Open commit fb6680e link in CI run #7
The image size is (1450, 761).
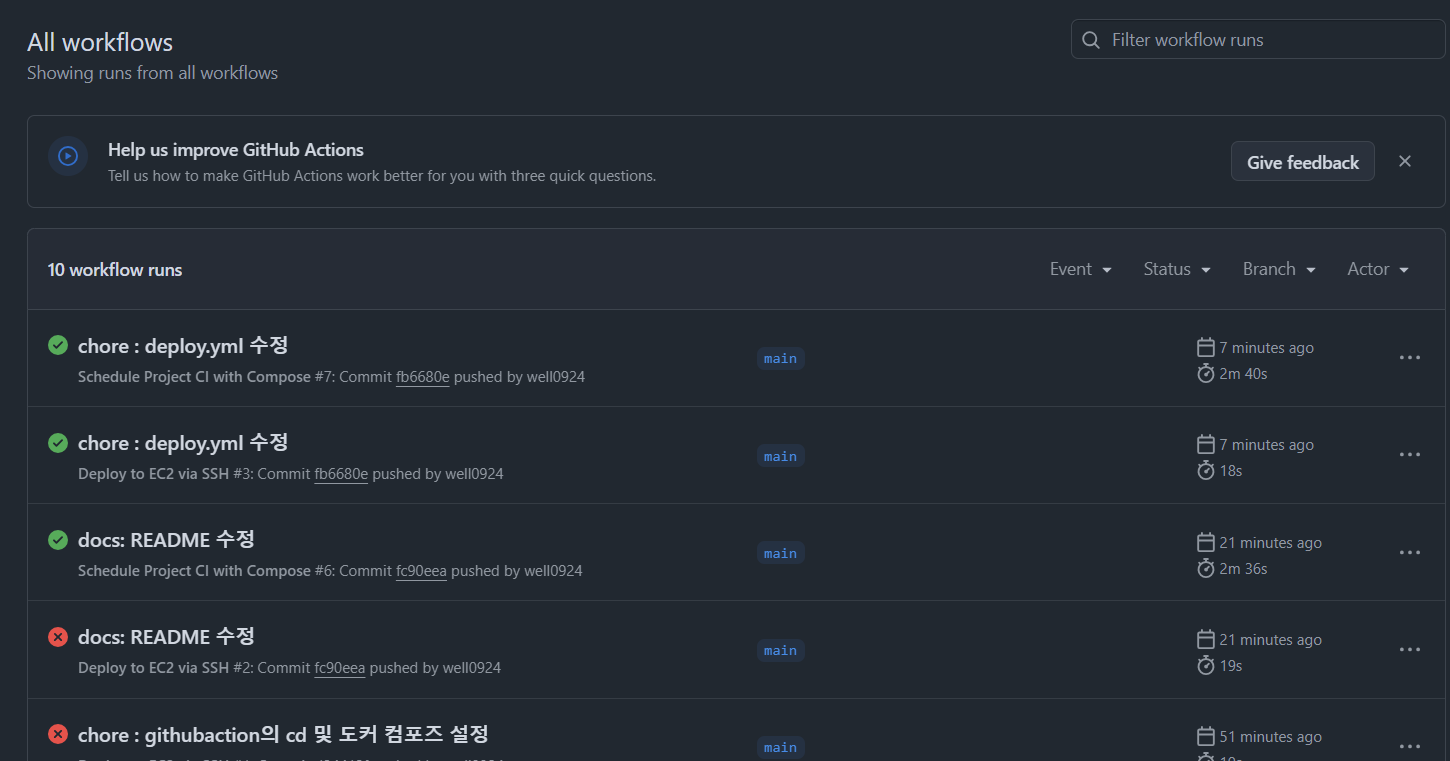[x=423, y=377]
